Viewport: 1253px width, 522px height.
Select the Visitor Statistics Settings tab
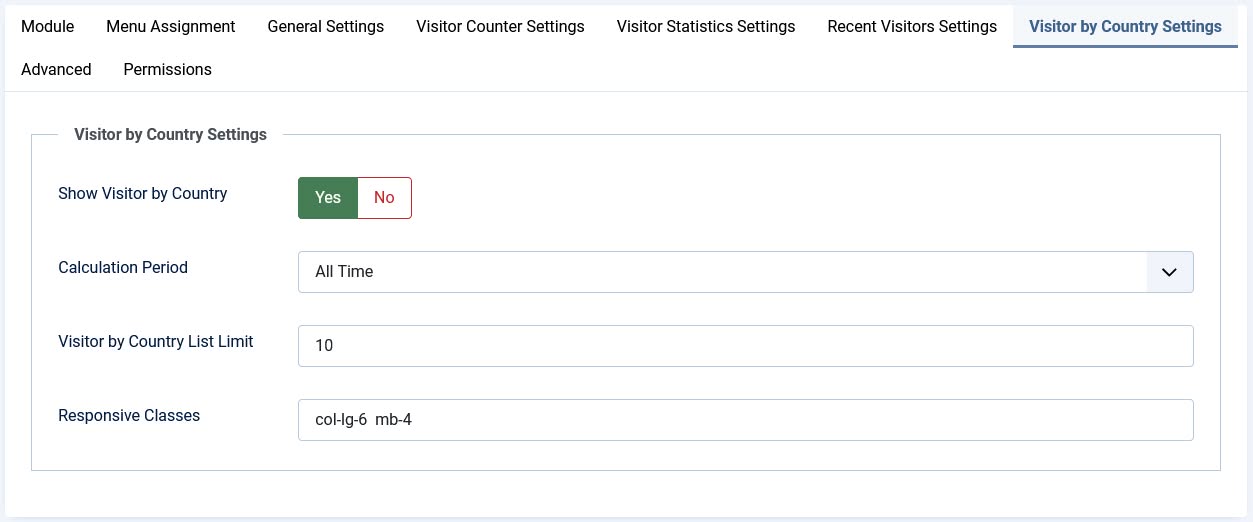point(706,27)
